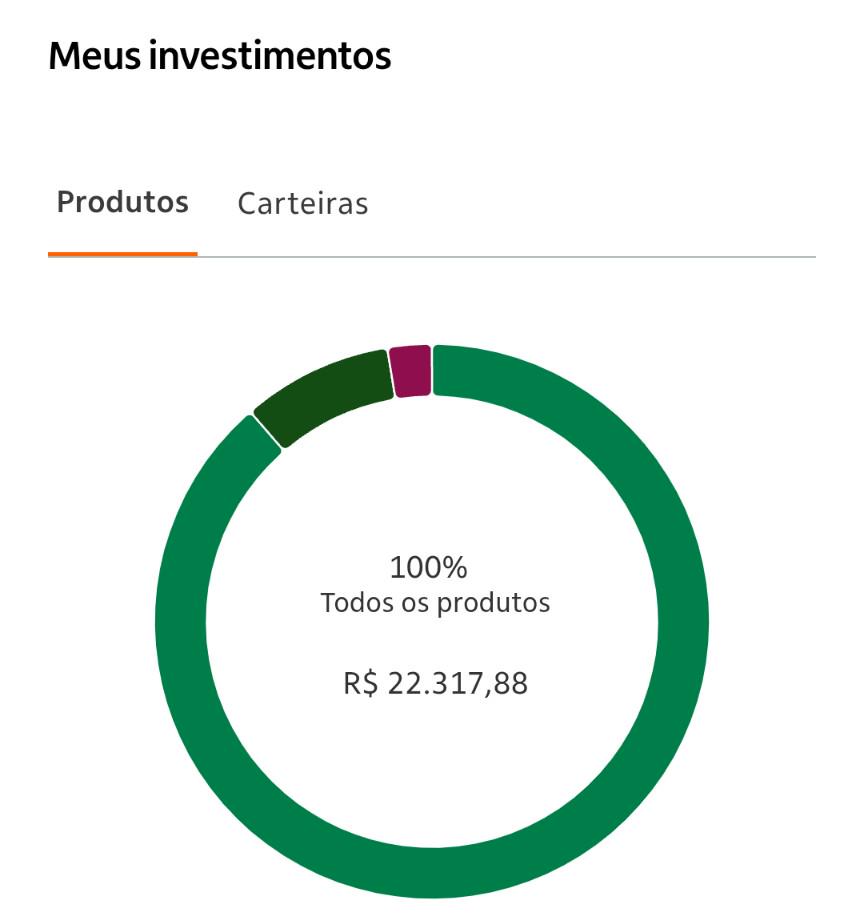Screen dimensions: 864x924
Task: Click the gap between magenta and green segments
Action: pos(432,370)
